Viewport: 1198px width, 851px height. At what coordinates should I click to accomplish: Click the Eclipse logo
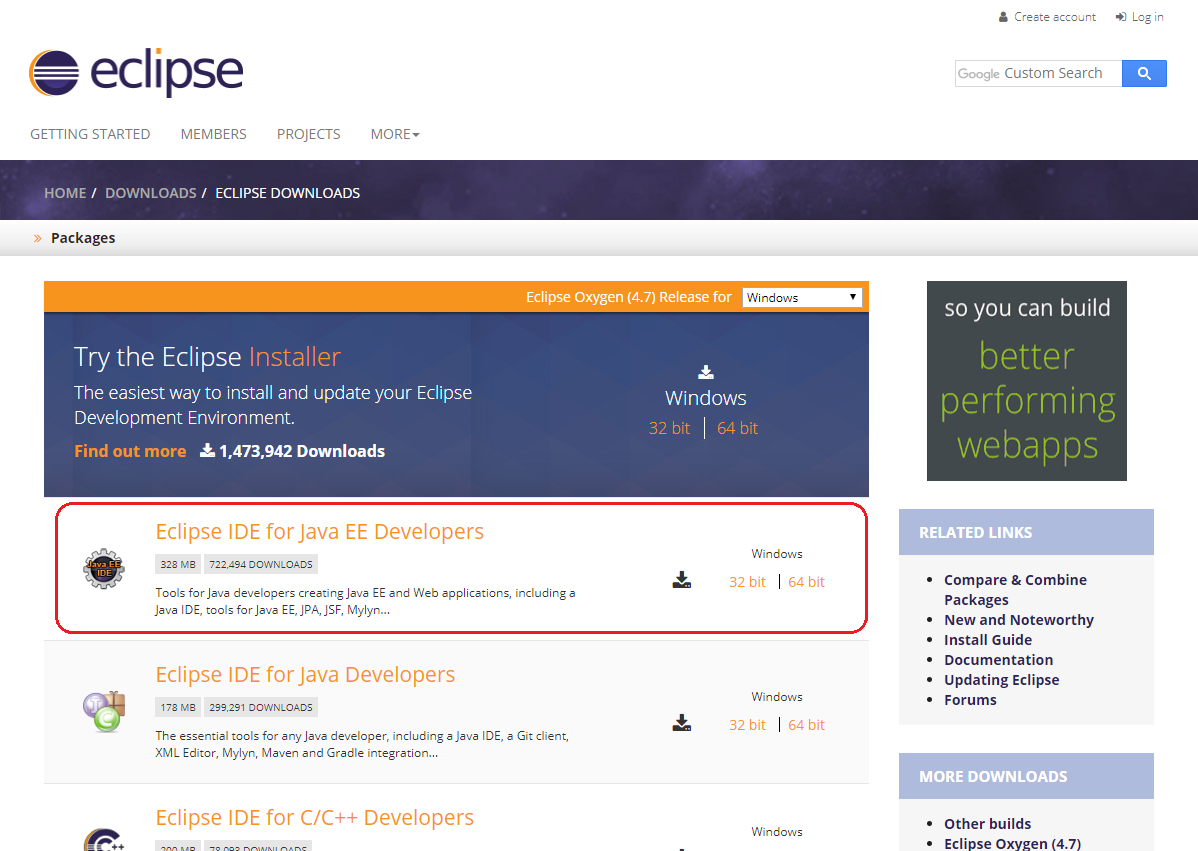click(136, 73)
